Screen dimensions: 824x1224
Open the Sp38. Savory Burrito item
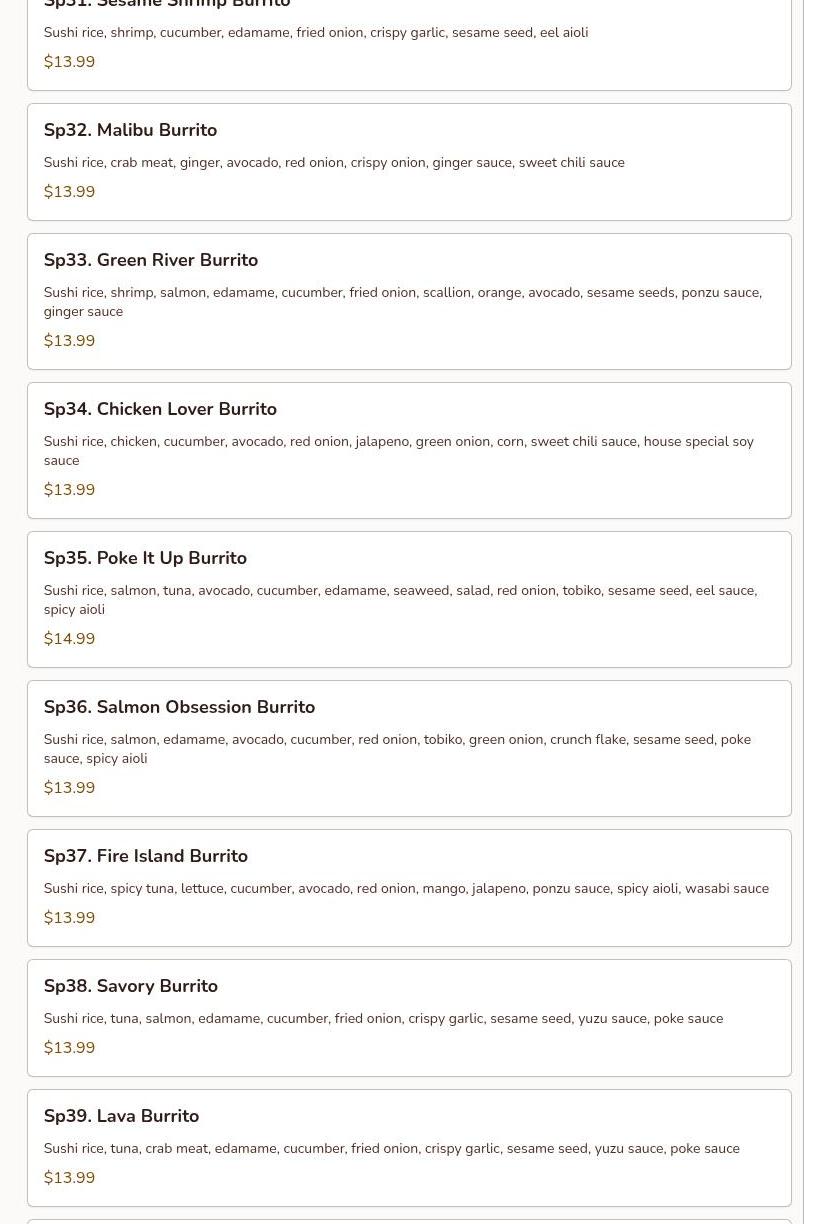pos(131,987)
